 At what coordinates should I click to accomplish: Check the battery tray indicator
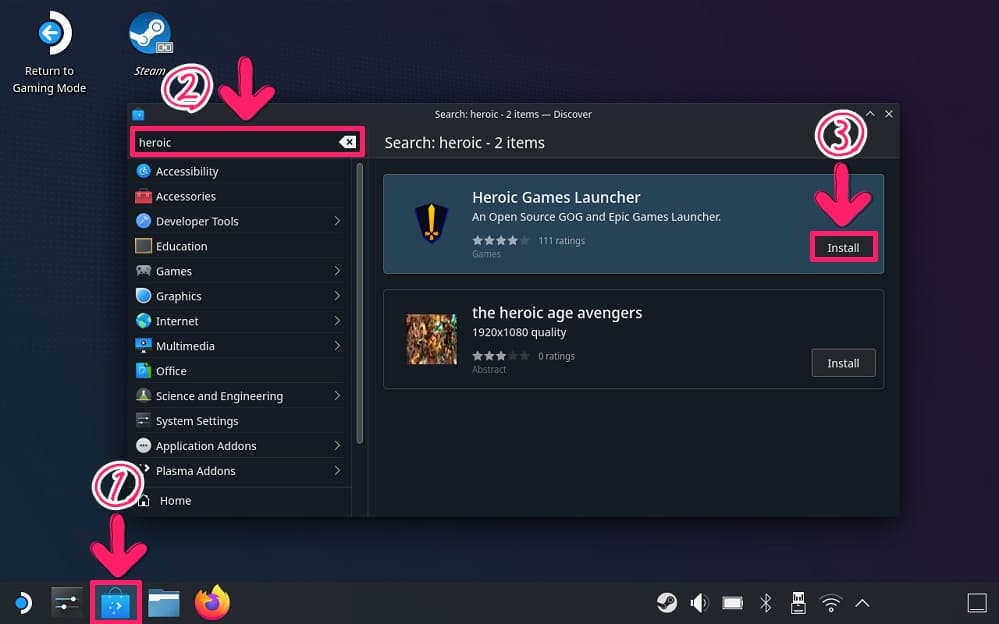[x=733, y=602]
